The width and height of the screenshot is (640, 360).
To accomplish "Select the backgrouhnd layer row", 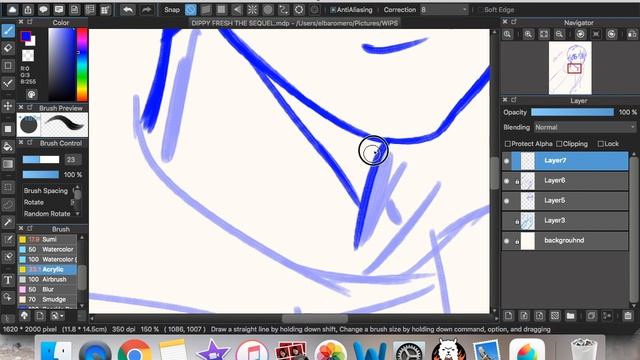I will click(565, 240).
